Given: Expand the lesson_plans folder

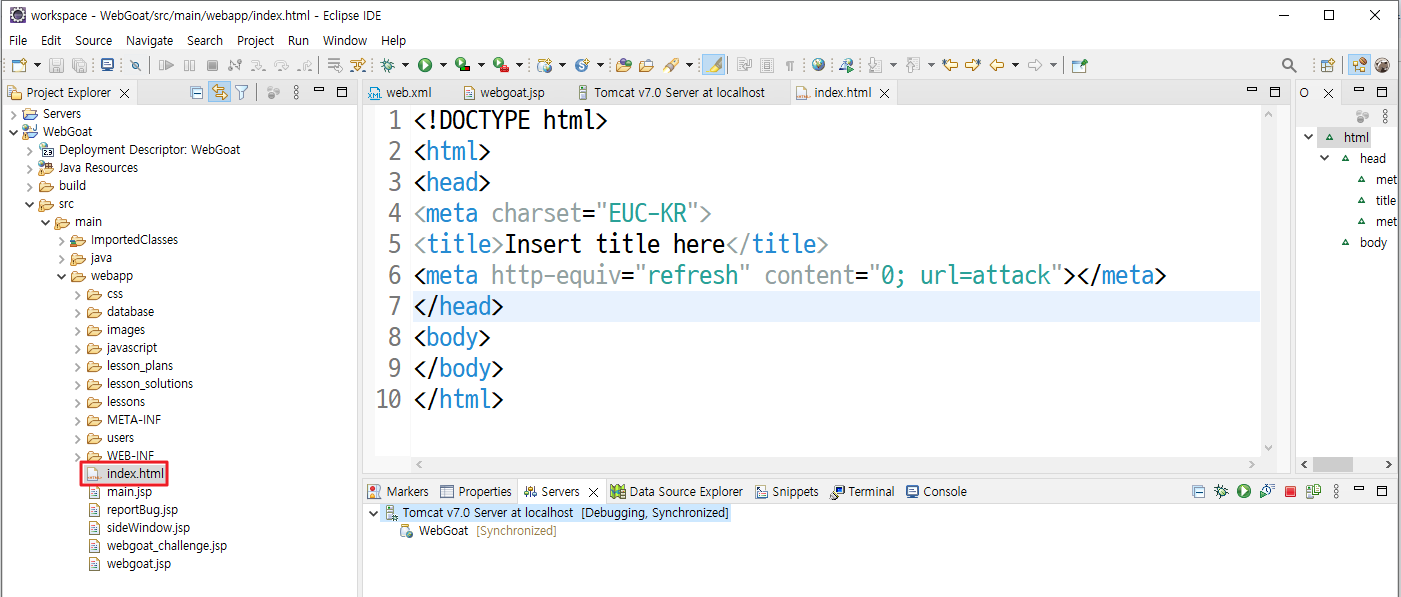Looking at the screenshot, I should [78, 366].
